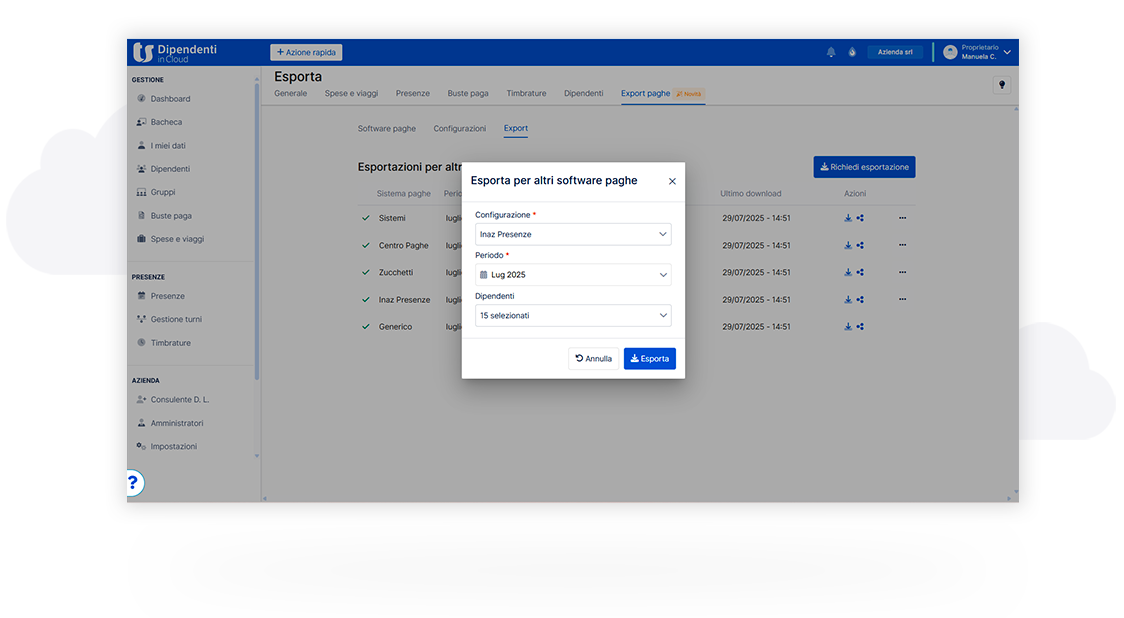Open the Dipendenti dropdown showing 15 selezionati

[x=572, y=315]
